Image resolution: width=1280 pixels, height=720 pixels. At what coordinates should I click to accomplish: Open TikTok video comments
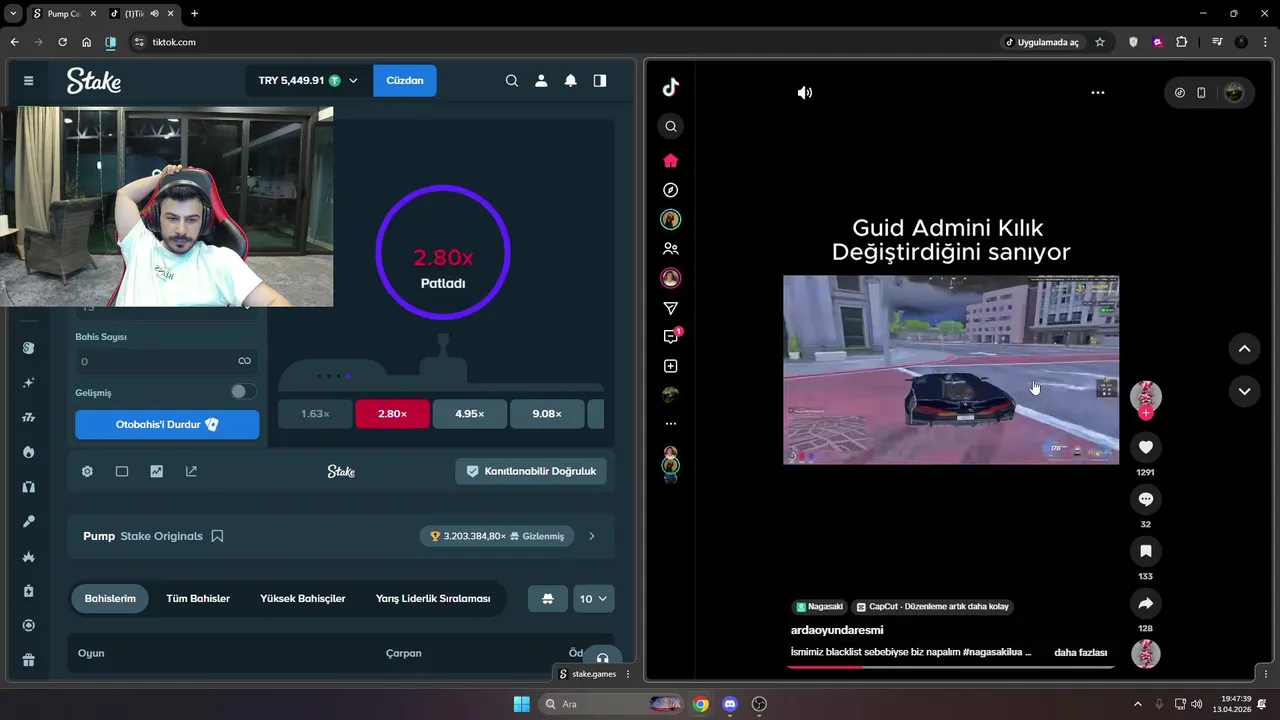pyautogui.click(x=1146, y=499)
